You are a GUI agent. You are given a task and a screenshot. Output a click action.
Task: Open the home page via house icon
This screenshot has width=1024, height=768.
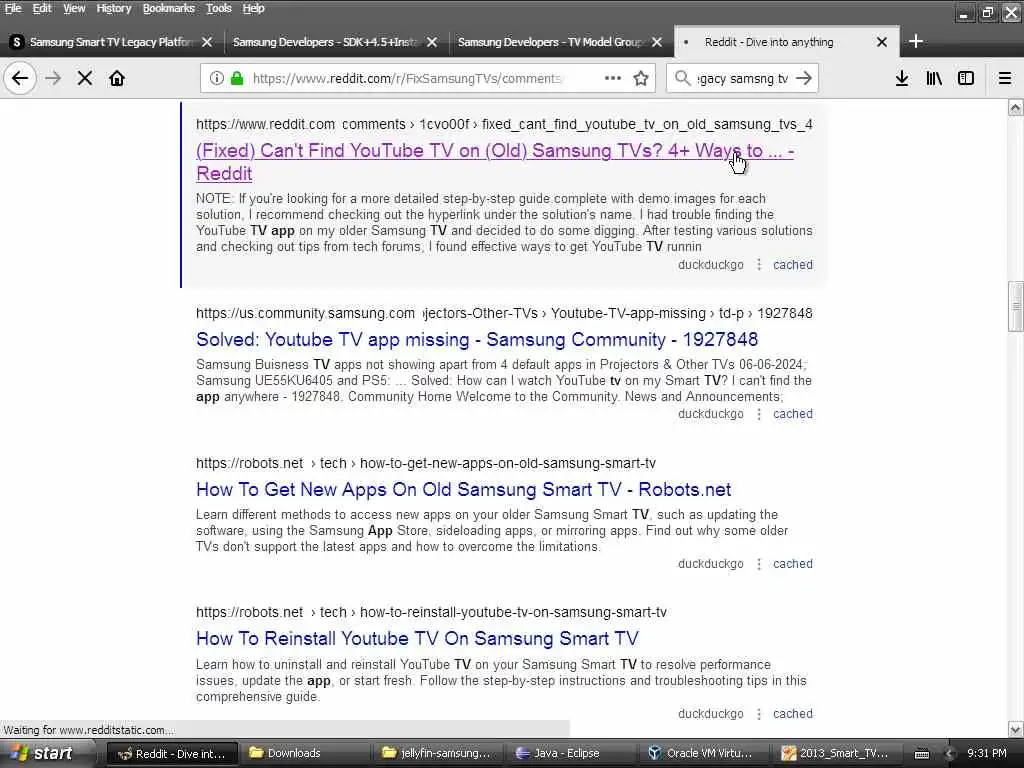(x=117, y=78)
